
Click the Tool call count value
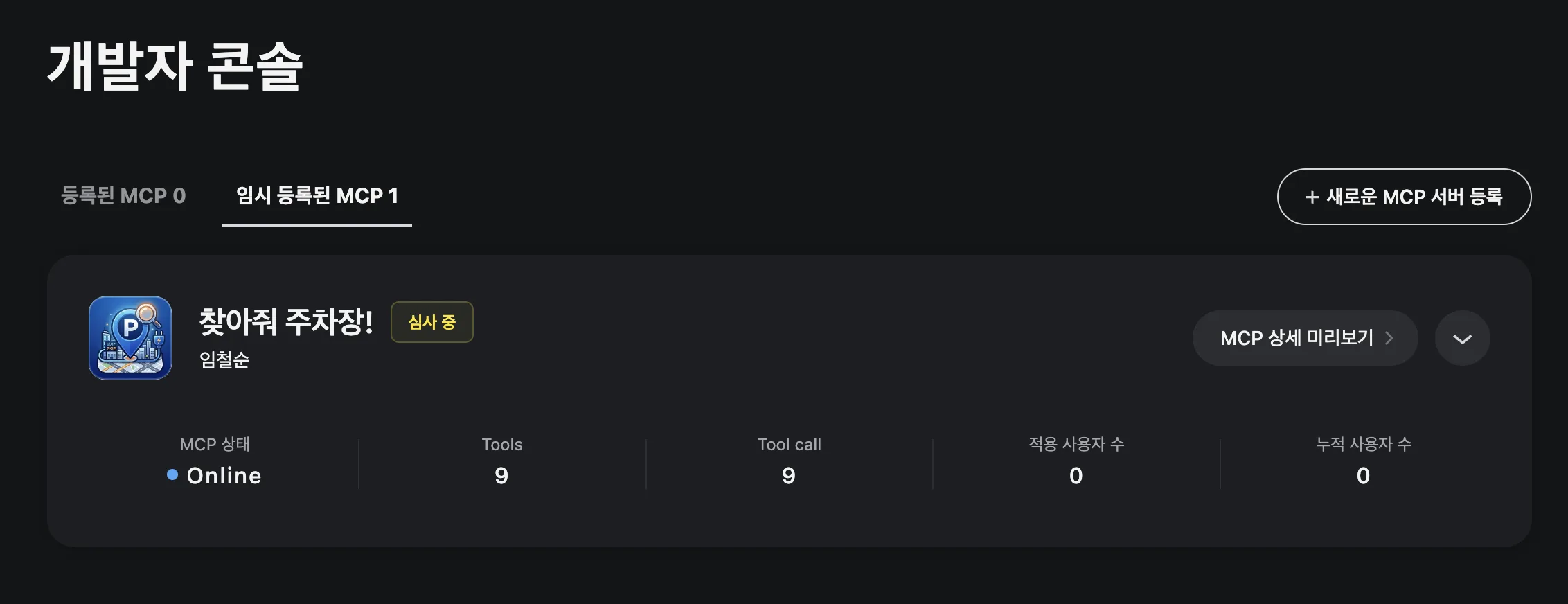[789, 476]
